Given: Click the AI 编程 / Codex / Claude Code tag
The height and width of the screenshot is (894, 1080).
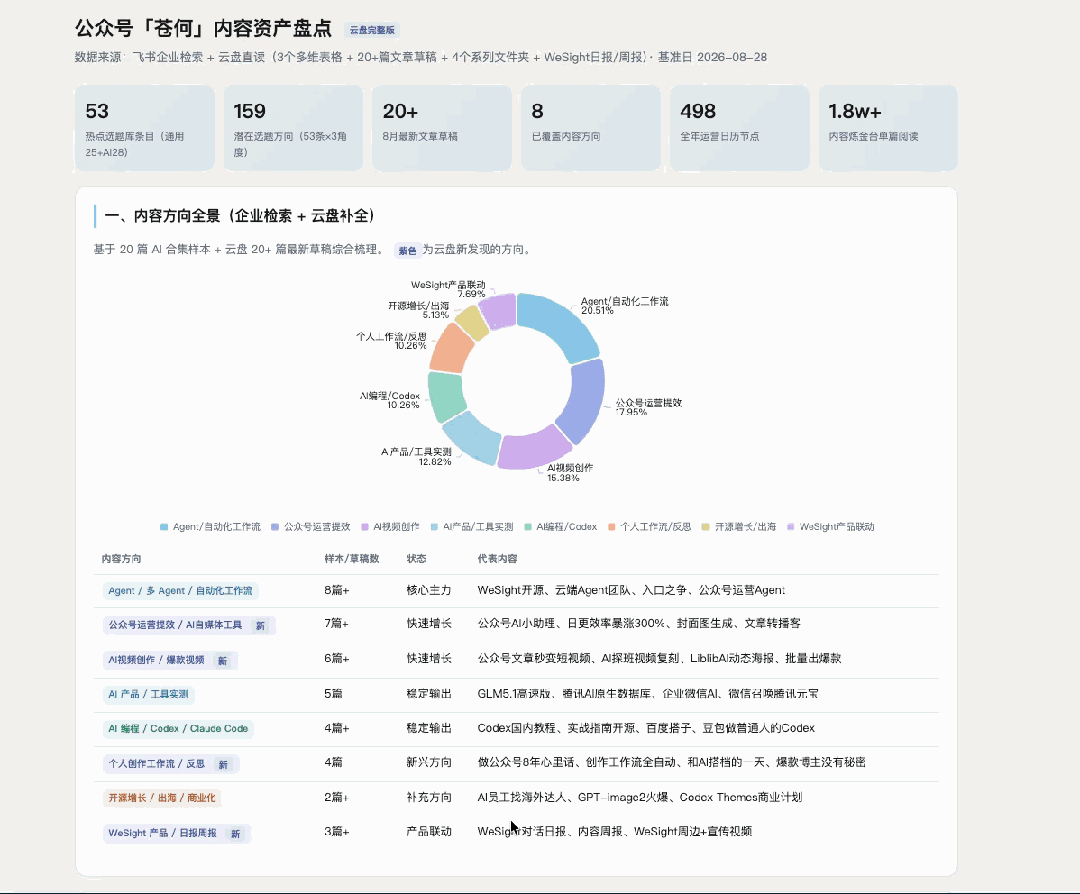Looking at the screenshot, I should point(178,729).
